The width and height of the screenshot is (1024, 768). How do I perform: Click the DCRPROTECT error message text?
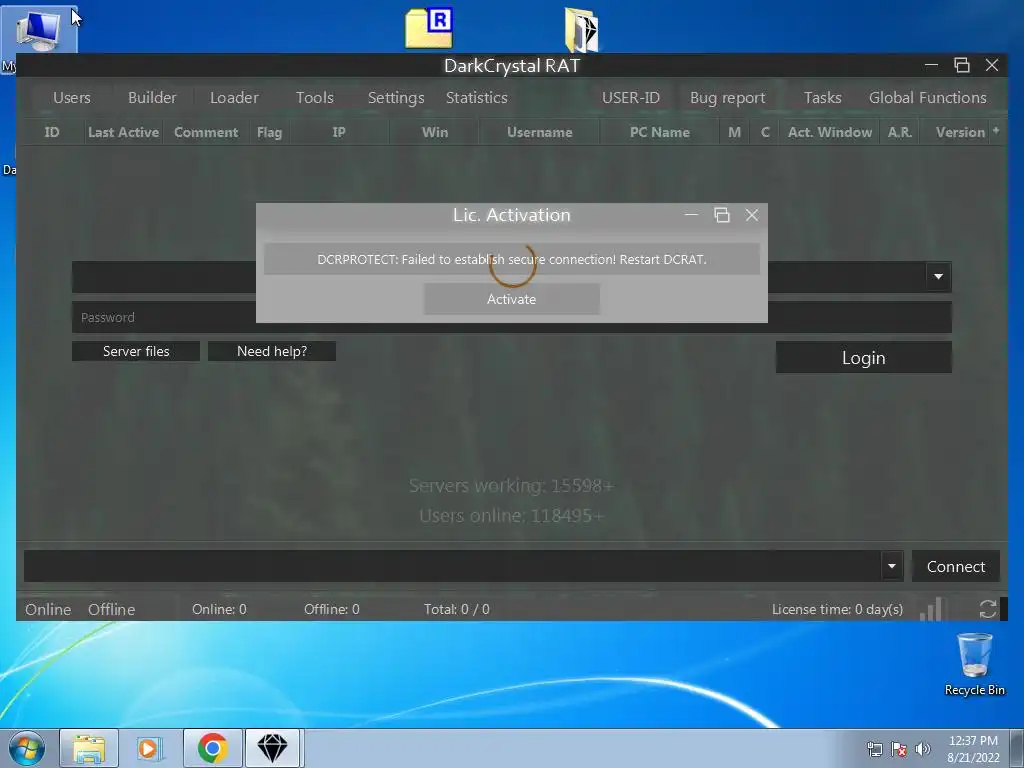pos(511,259)
